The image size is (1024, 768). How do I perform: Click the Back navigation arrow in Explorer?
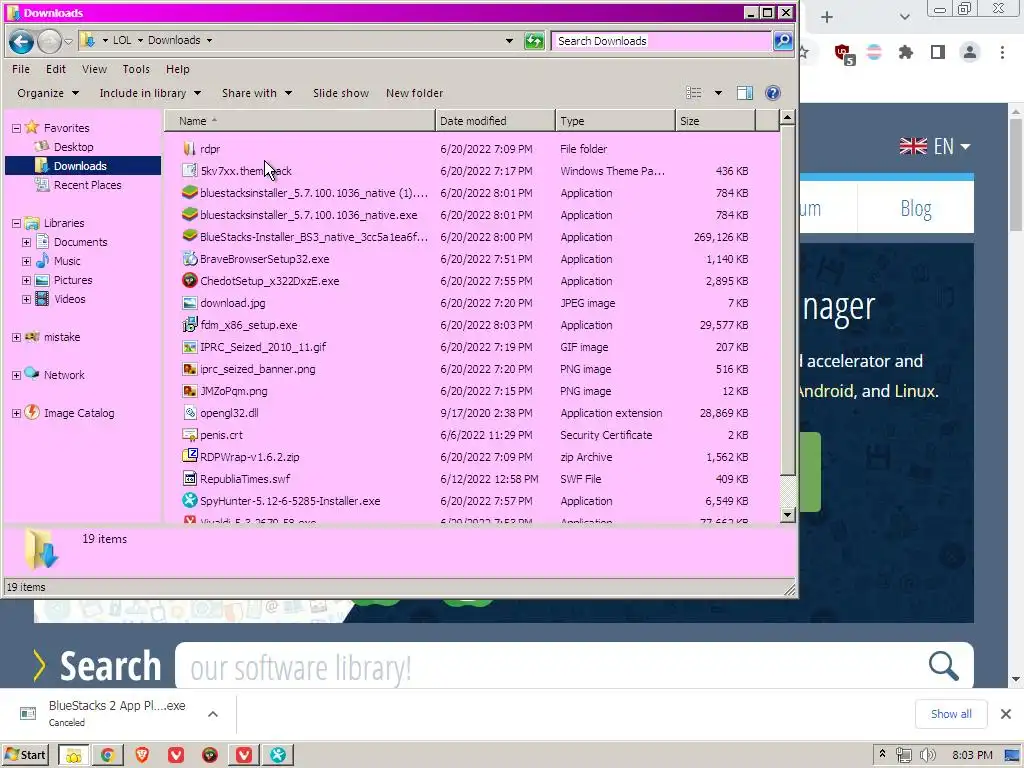tap(21, 42)
